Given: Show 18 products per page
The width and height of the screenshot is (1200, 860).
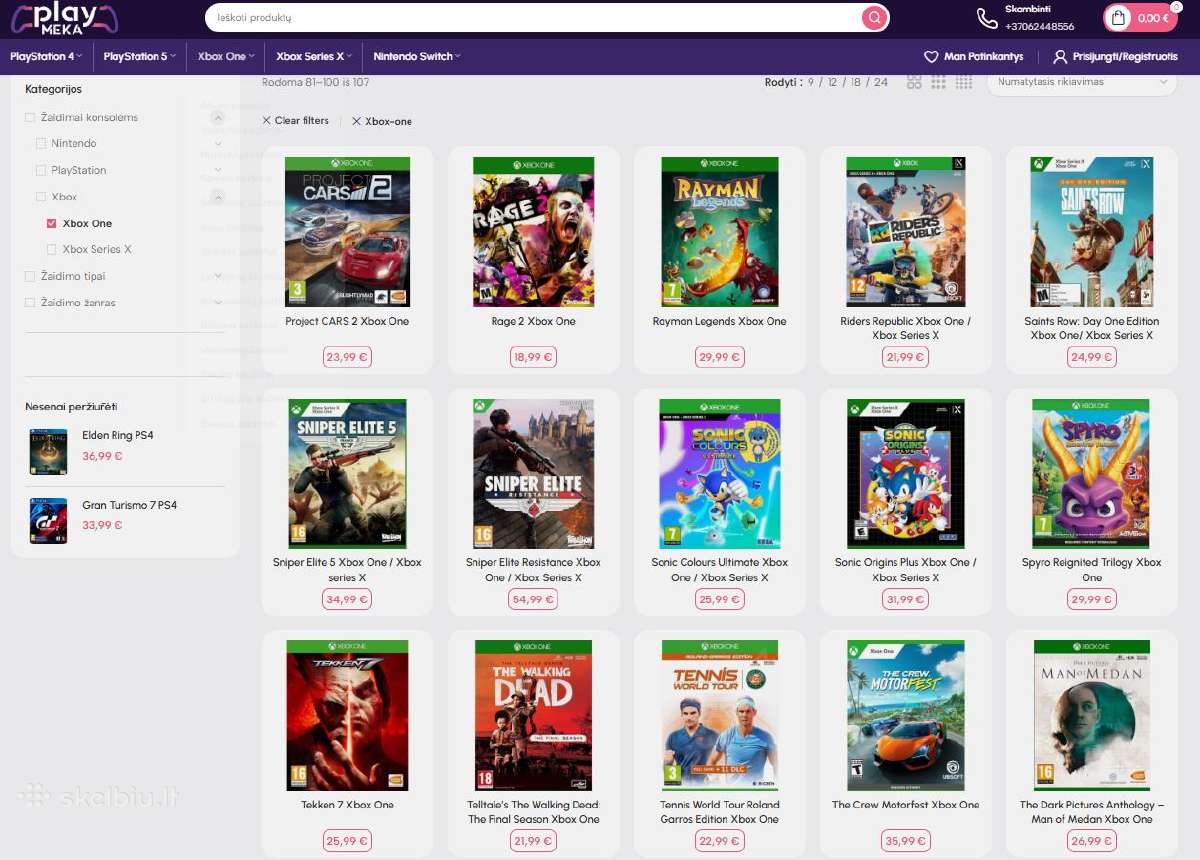Looking at the screenshot, I should (856, 82).
